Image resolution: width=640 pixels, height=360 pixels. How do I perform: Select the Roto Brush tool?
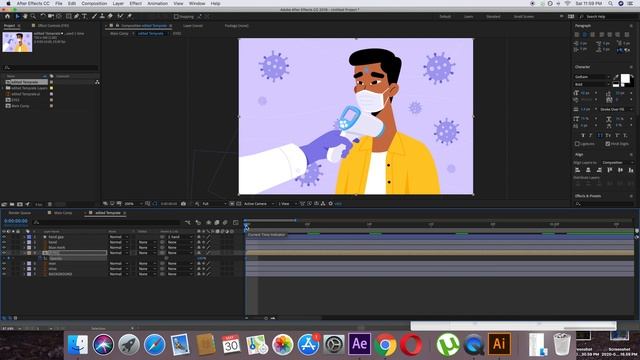click(x=120, y=16)
